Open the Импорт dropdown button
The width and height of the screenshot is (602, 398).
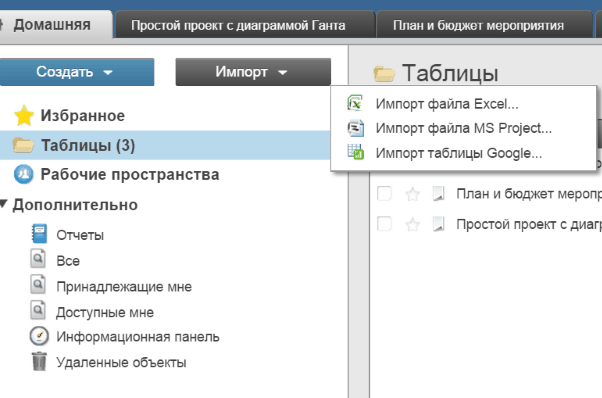coord(253,72)
